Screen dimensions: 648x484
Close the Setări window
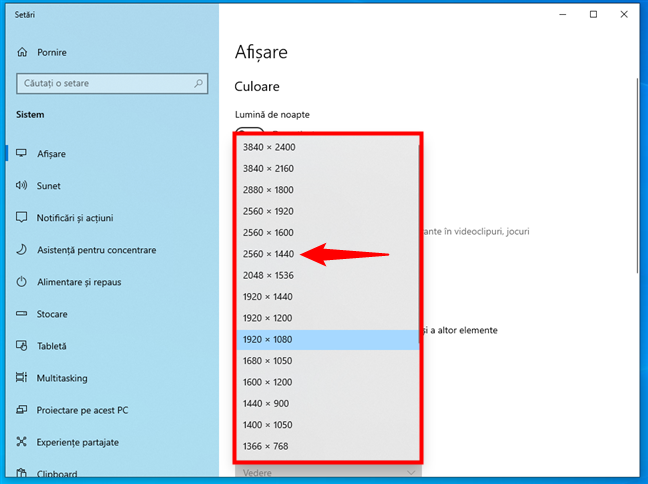coord(624,14)
